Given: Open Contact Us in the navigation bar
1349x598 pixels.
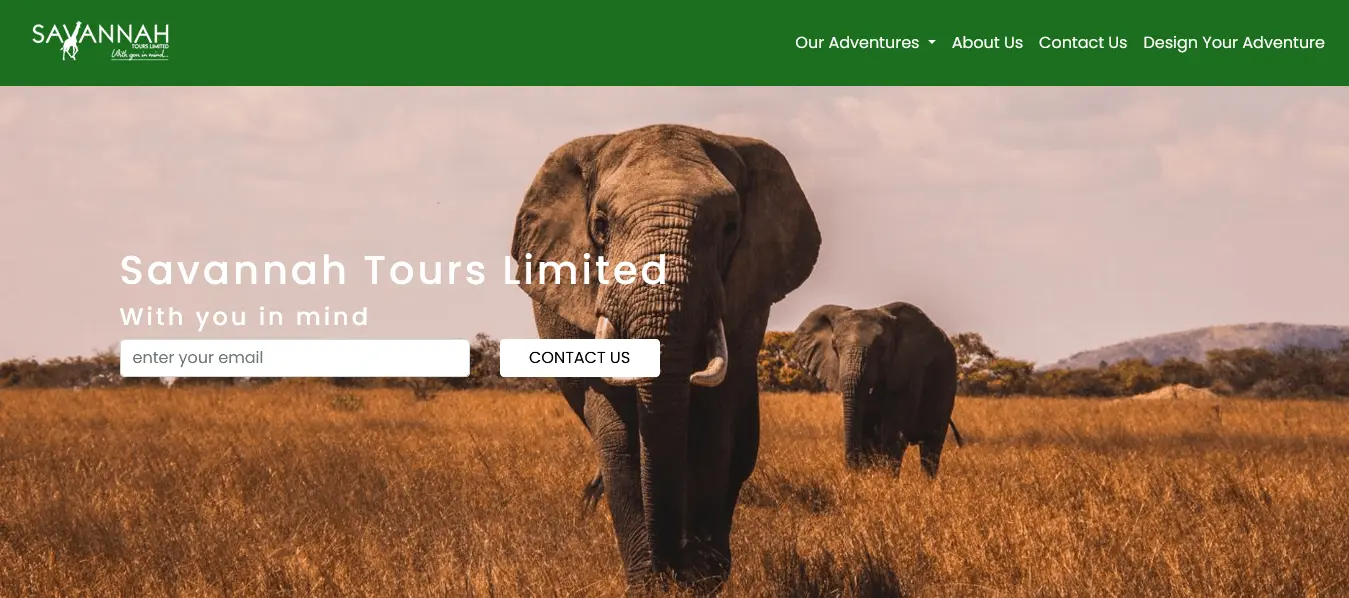Looking at the screenshot, I should click(1083, 43).
